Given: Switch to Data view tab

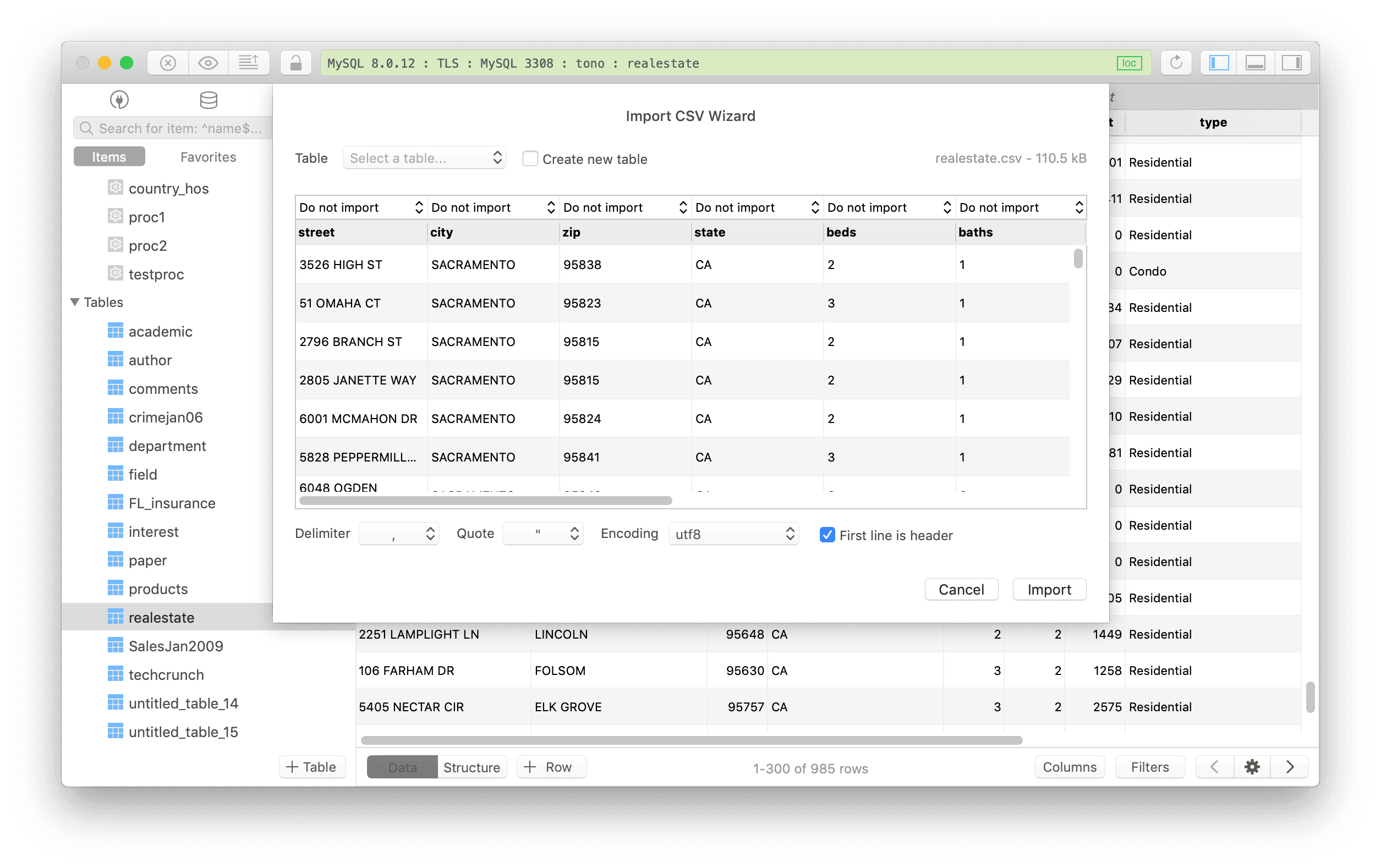Looking at the screenshot, I should (x=402, y=767).
